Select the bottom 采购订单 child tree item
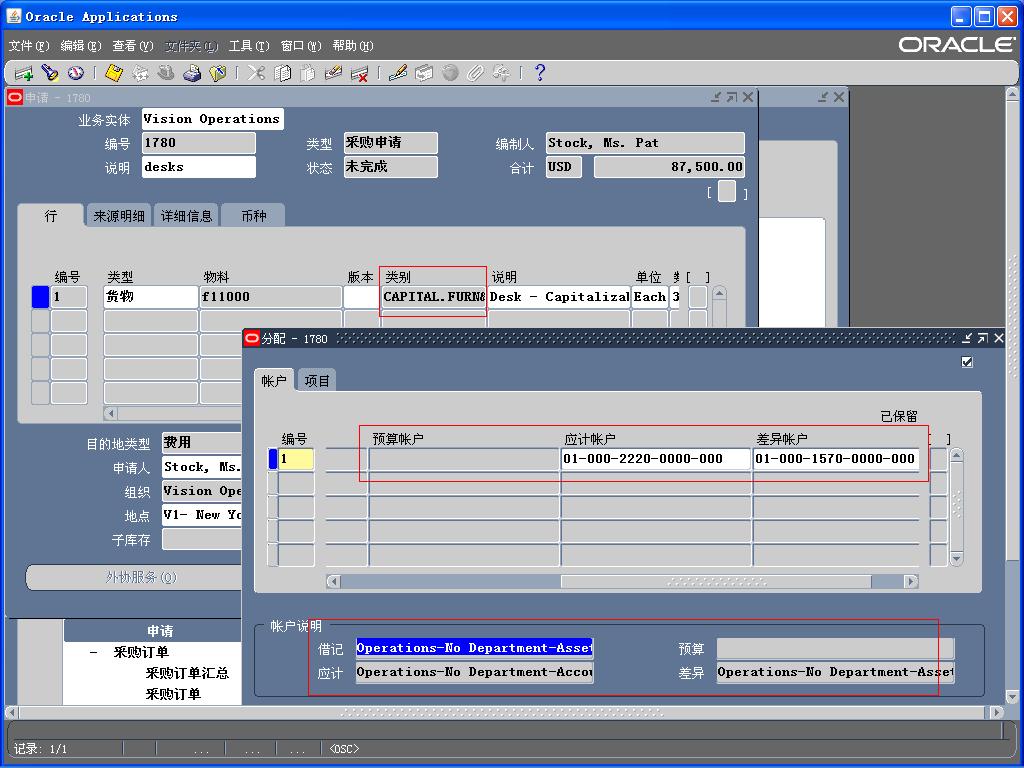 tap(173, 694)
